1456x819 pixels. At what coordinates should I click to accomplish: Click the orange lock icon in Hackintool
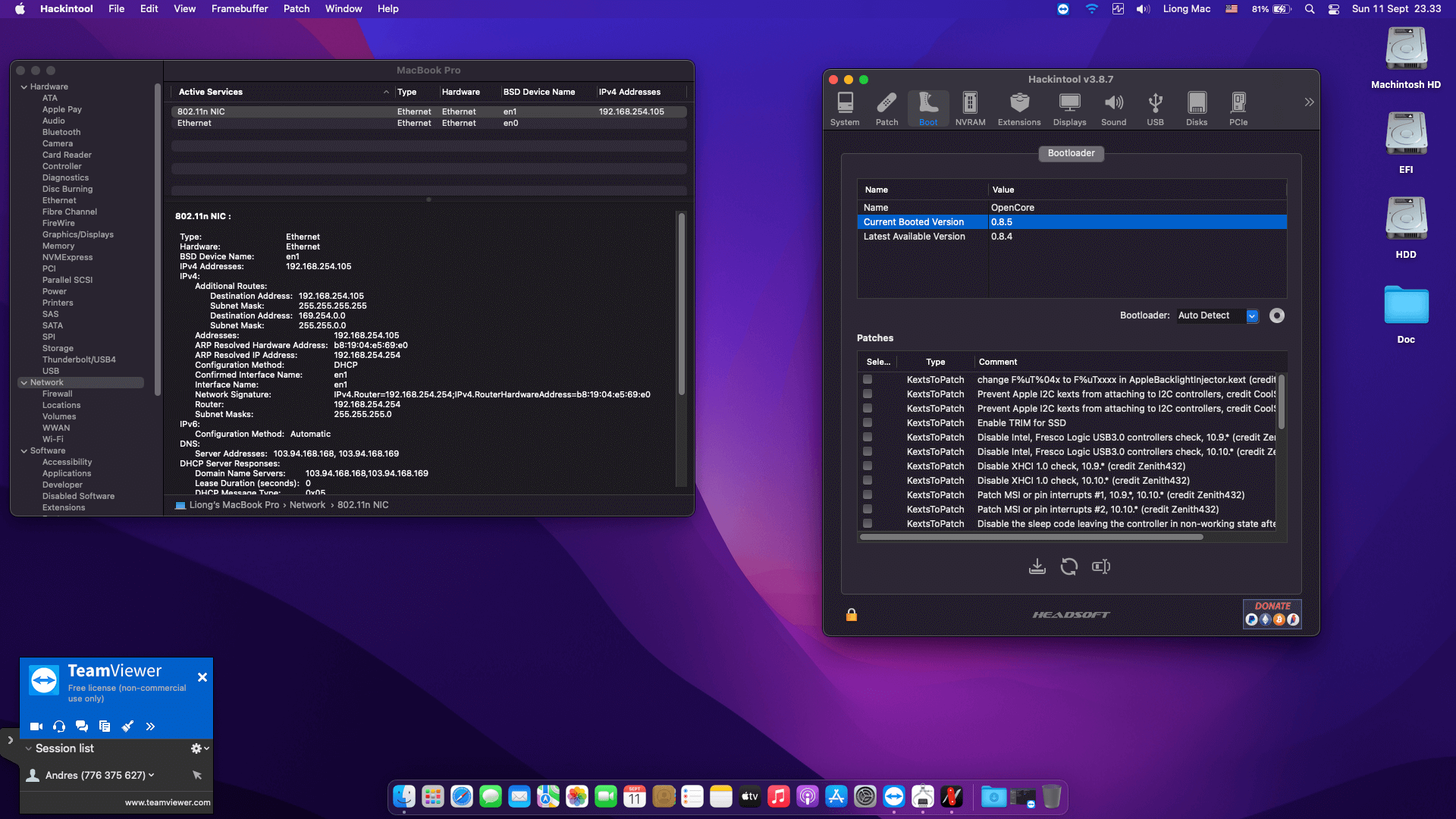click(852, 614)
